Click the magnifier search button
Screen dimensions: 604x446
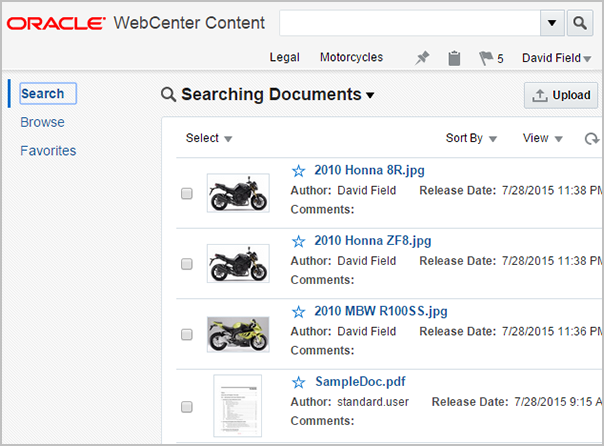(580, 23)
